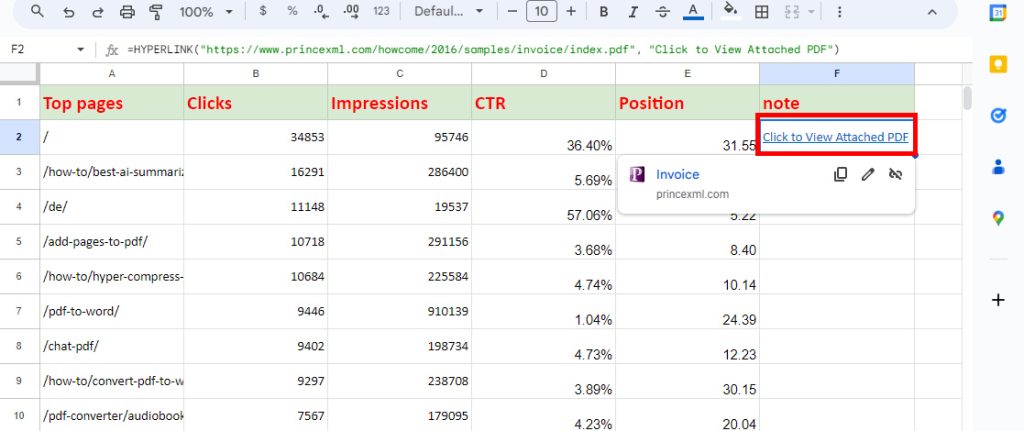Viewport: 1024px width, 431px height.
Task: Toggle bold formatting
Action: click(604, 12)
